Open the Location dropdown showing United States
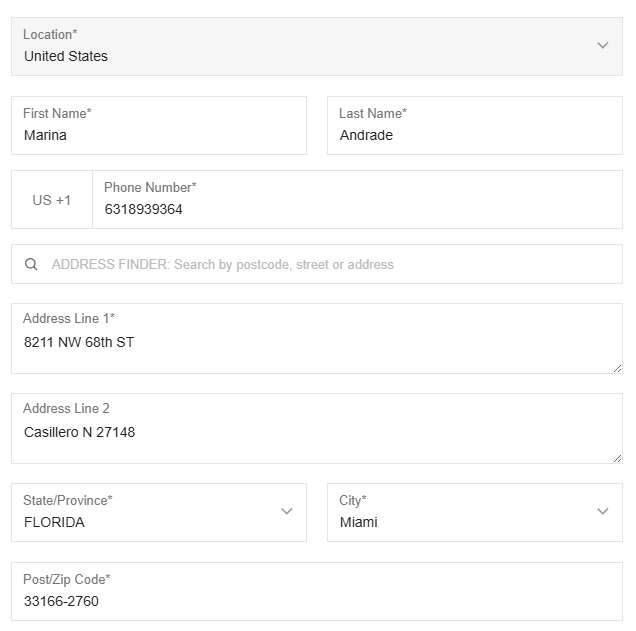The image size is (636, 631). pyautogui.click(x=300, y=47)
